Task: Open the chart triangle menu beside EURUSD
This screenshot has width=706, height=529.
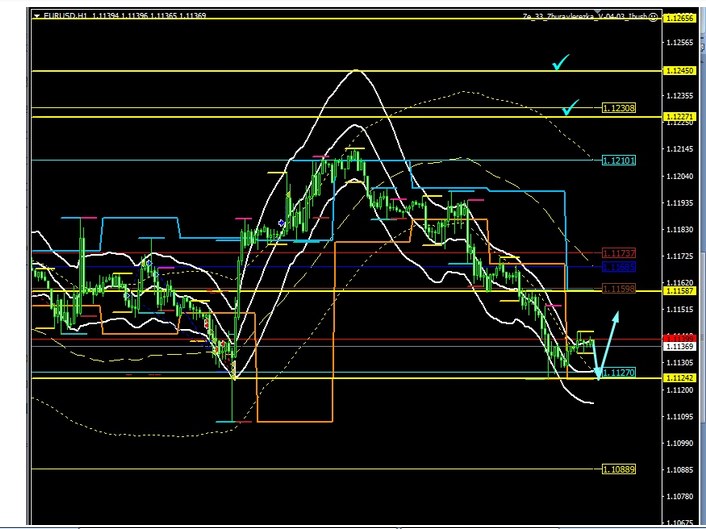Action: [x=37, y=17]
